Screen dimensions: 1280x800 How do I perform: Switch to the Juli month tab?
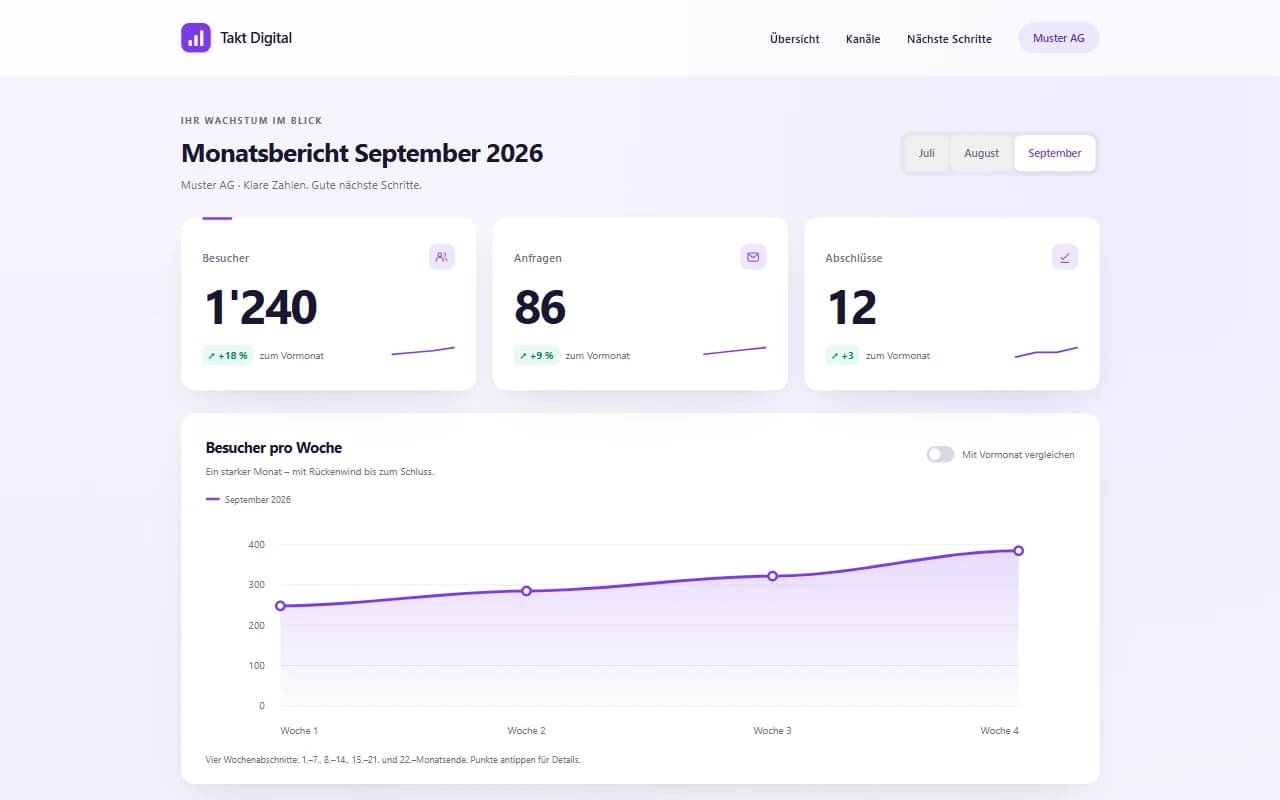pyautogui.click(x=927, y=153)
